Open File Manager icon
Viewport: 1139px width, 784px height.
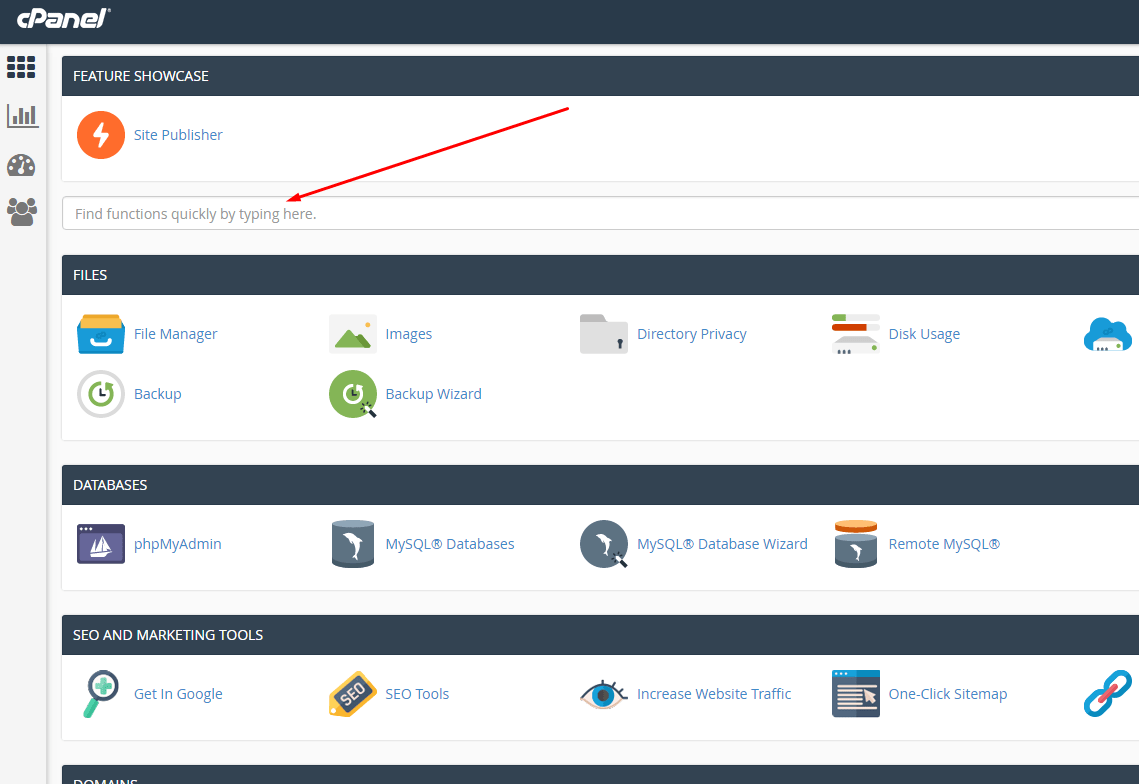point(101,334)
